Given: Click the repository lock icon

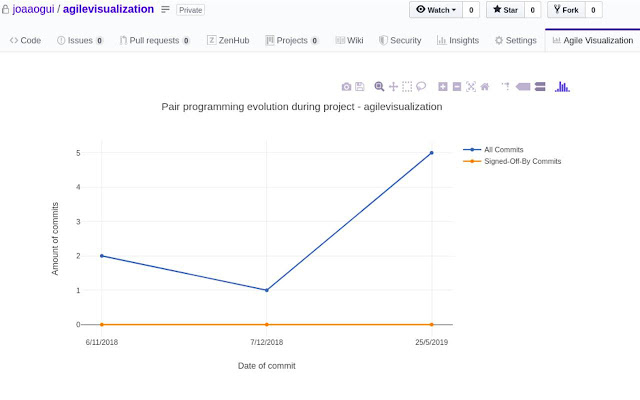Looking at the screenshot, I should tap(5, 9).
